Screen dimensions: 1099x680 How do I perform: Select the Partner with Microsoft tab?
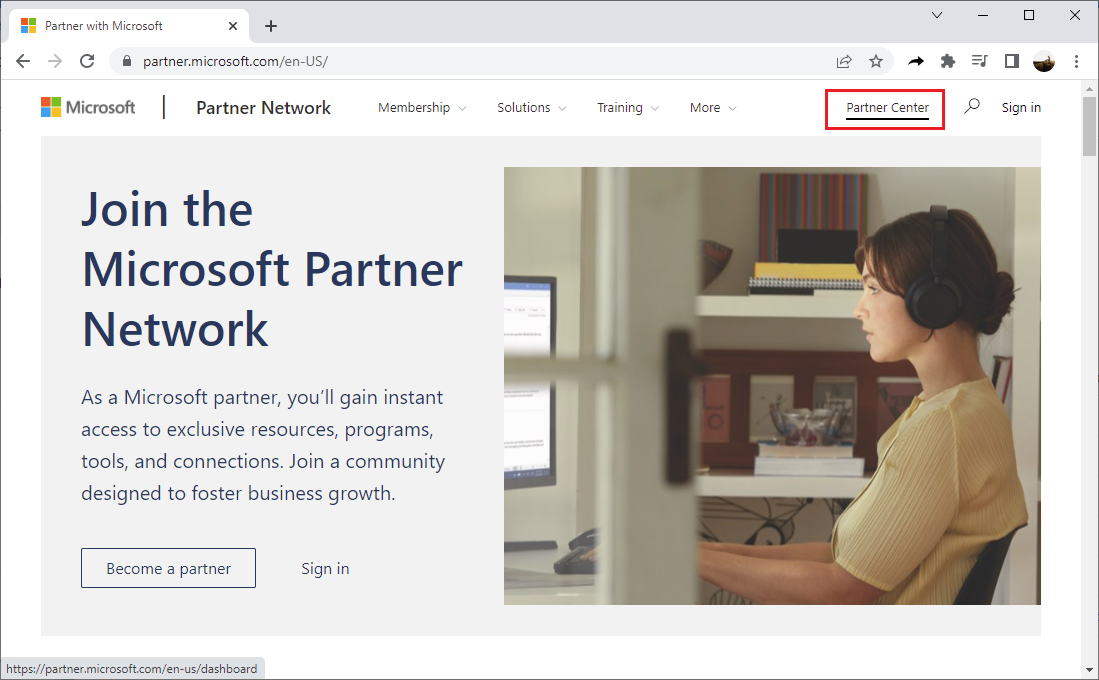click(130, 26)
